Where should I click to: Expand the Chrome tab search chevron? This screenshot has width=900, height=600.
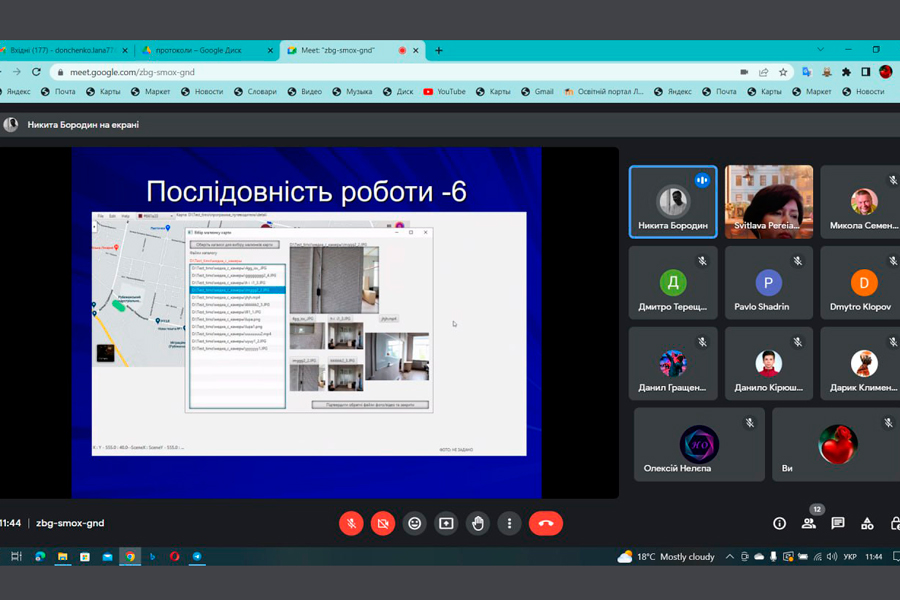[x=820, y=50]
